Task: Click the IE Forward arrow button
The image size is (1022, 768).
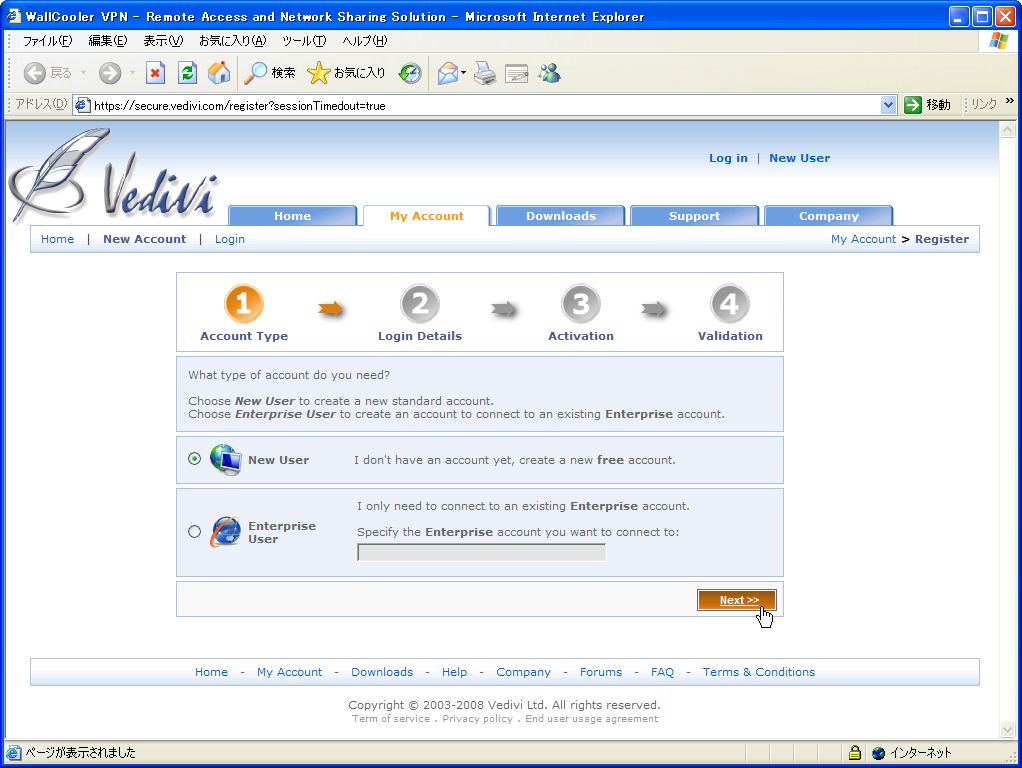Action: [x=110, y=73]
